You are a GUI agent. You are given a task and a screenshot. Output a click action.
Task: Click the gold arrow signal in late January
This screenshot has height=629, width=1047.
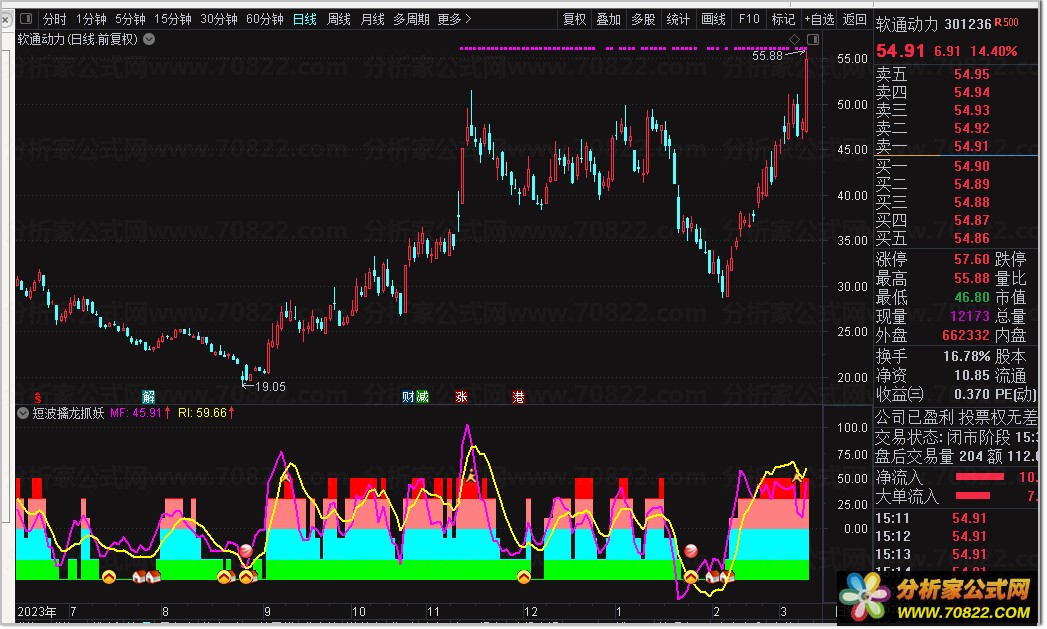click(690, 576)
